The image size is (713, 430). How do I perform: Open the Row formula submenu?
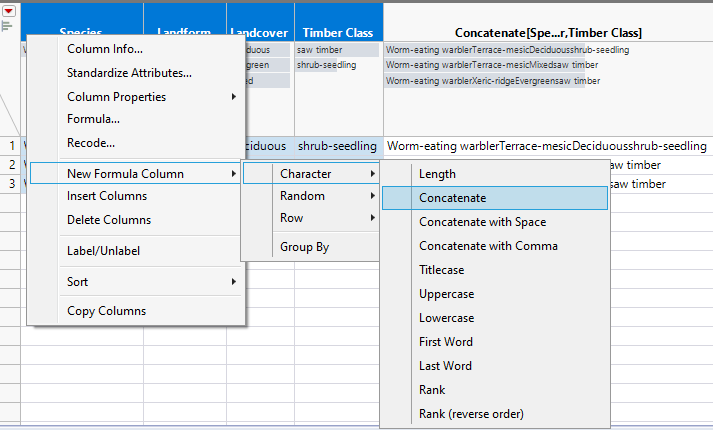(x=291, y=218)
